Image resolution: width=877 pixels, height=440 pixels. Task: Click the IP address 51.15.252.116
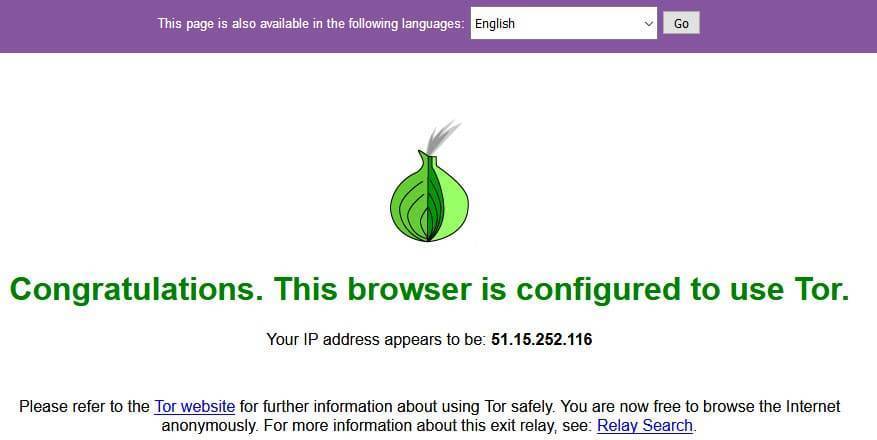click(541, 339)
